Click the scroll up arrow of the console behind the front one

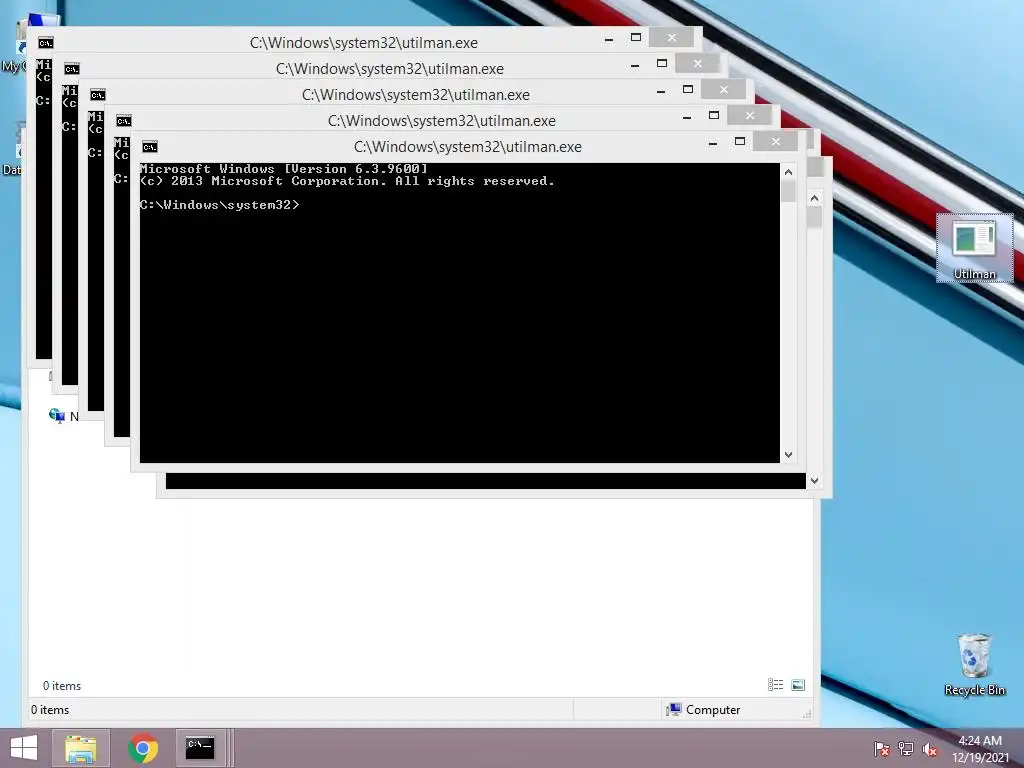(x=814, y=198)
